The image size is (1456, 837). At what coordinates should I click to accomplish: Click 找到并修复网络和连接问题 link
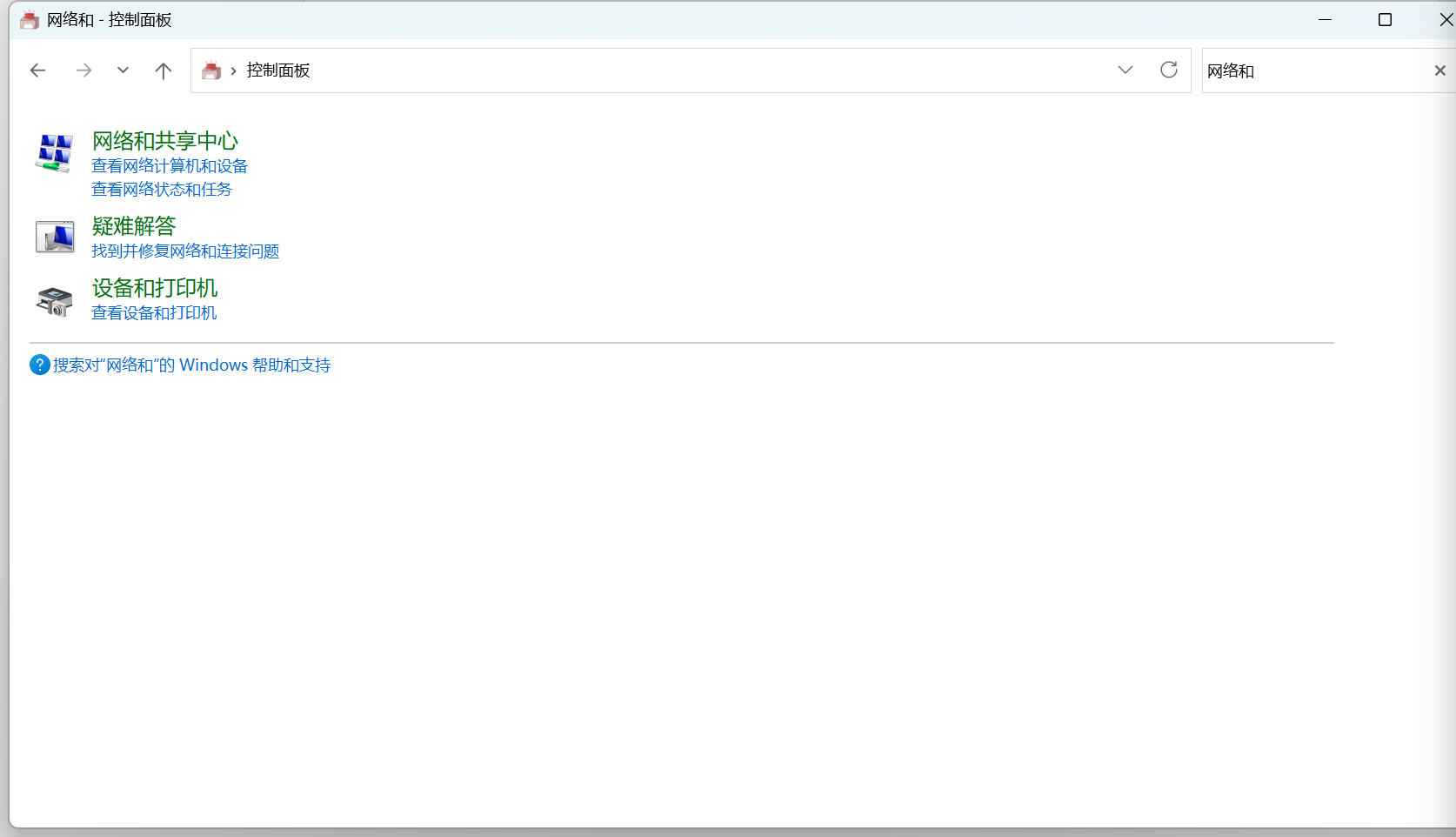pos(185,251)
